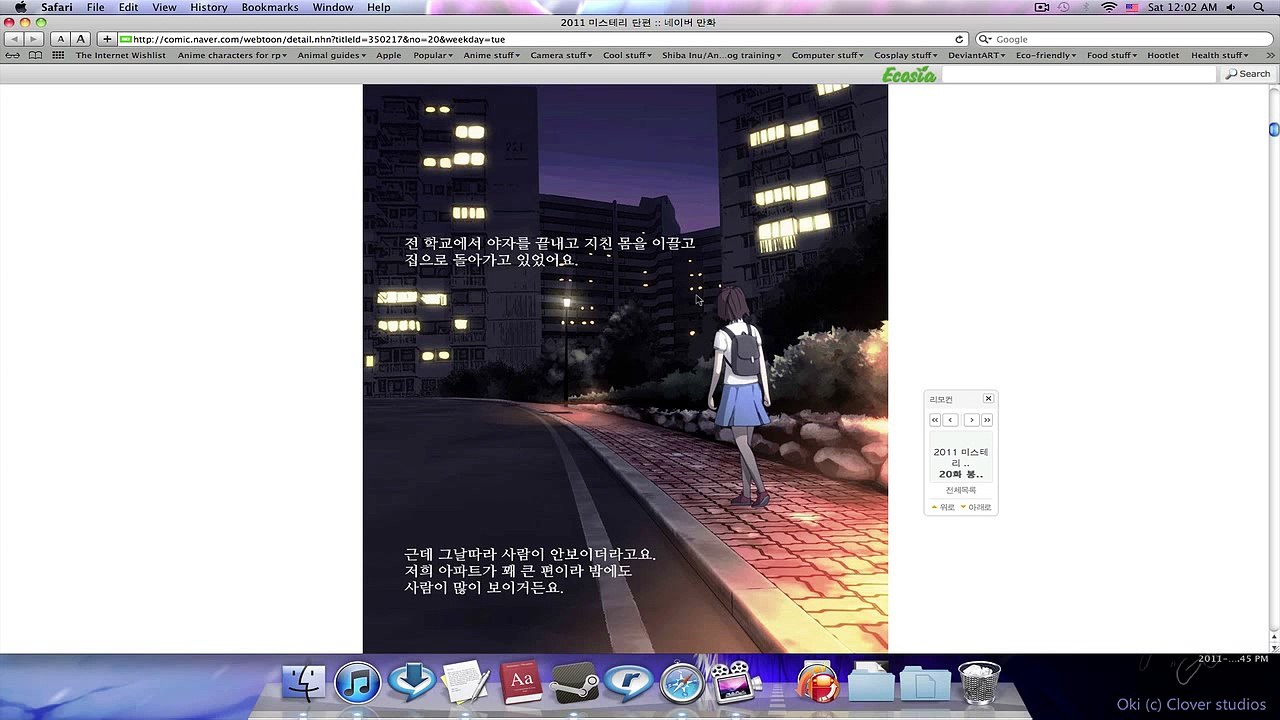
Task: Jump to last episode with » button
Action: [987, 420]
